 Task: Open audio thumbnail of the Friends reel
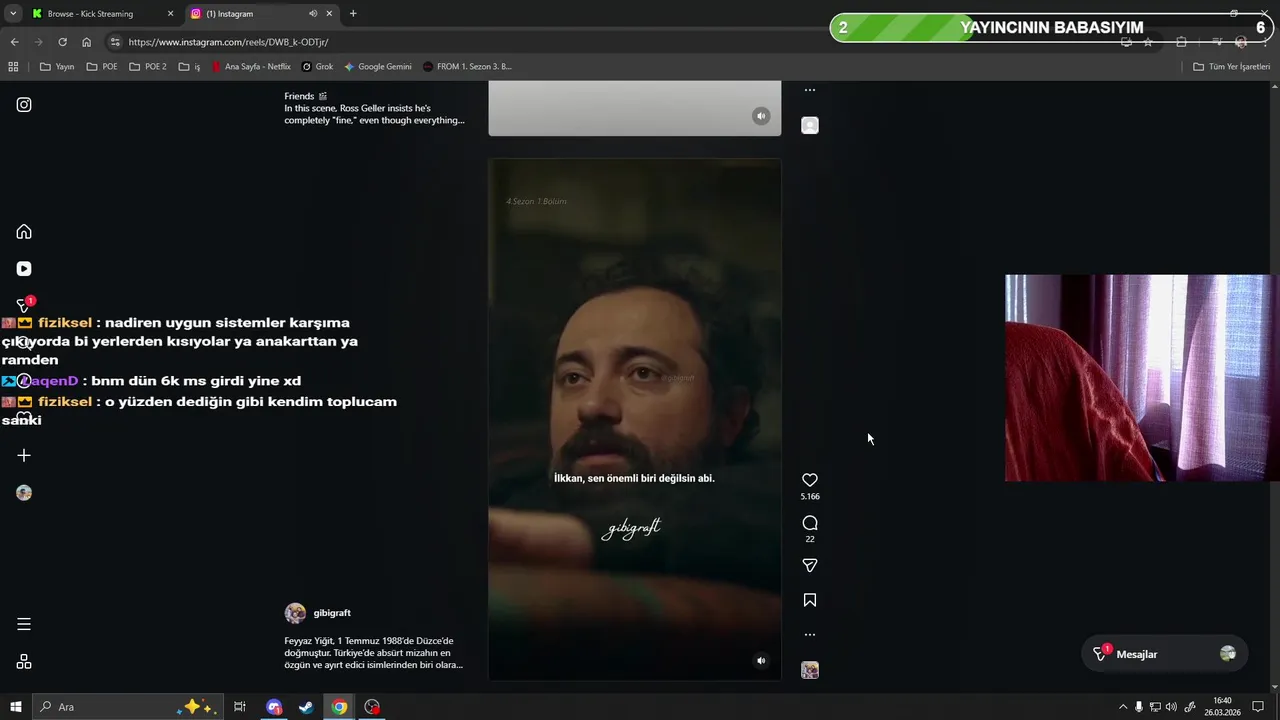coord(810,125)
